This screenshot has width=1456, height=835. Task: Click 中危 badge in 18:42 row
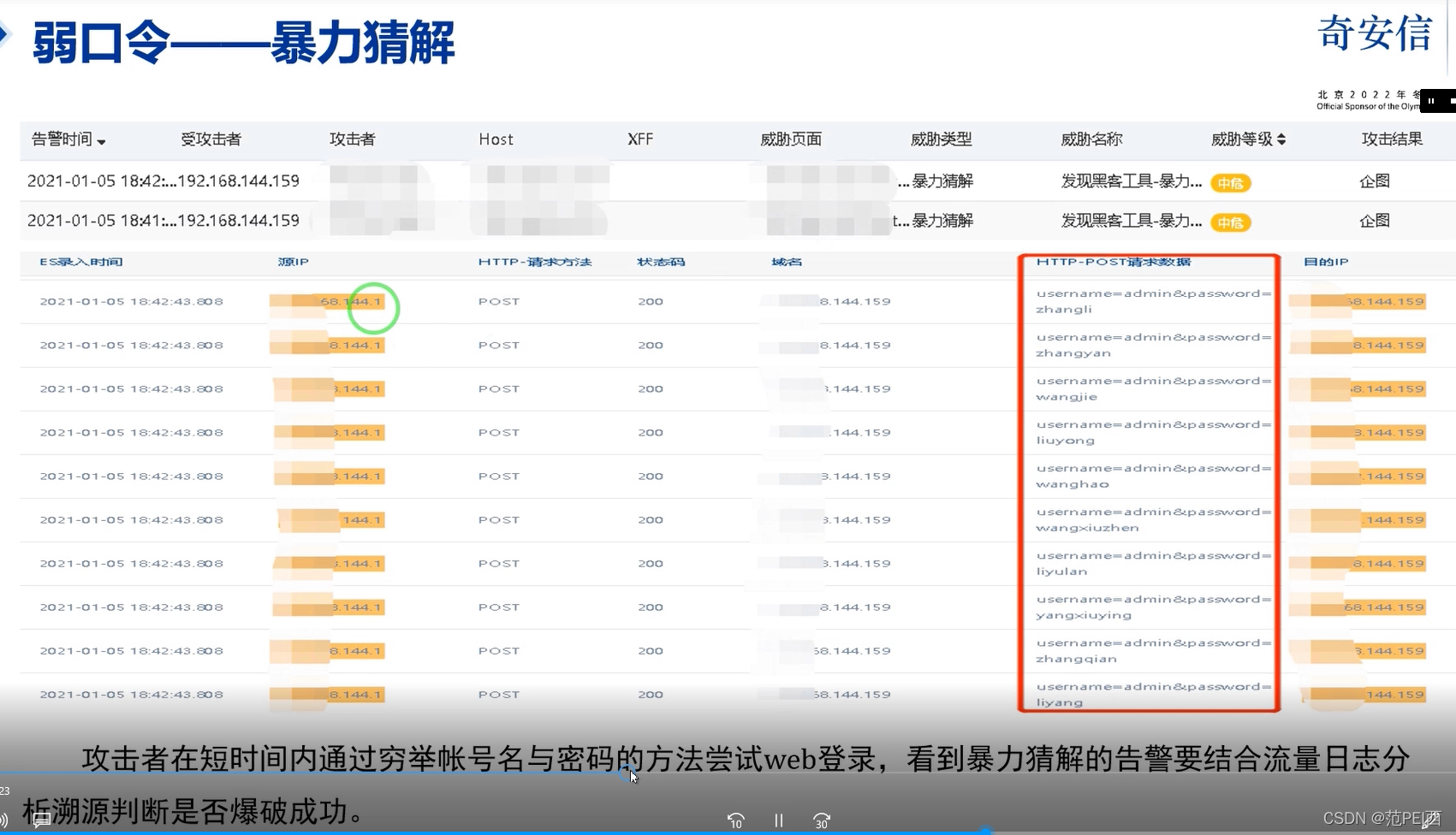(x=1230, y=183)
